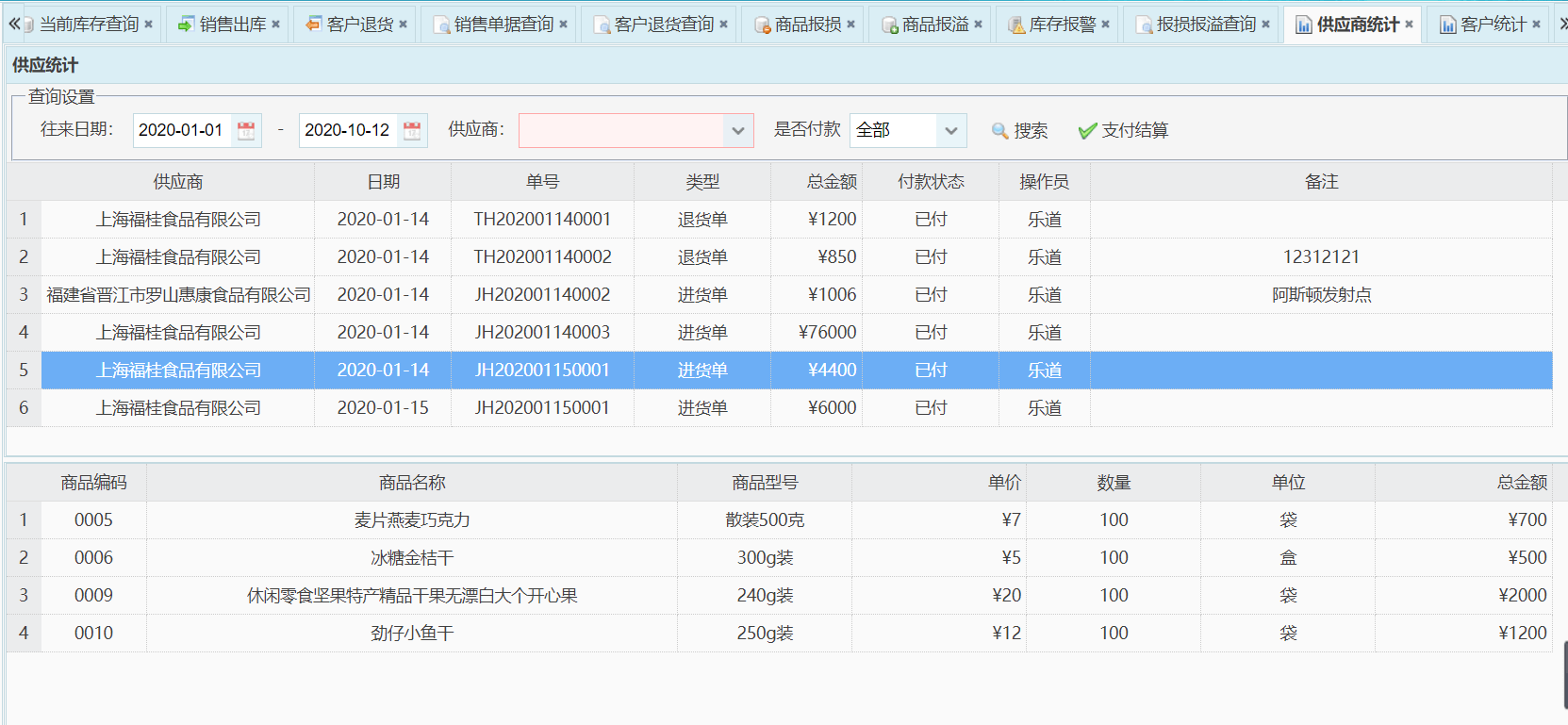Image resolution: width=1568 pixels, height=725 pixels.
Task: Click the 240g装 model cell
Action: (765, 596)
